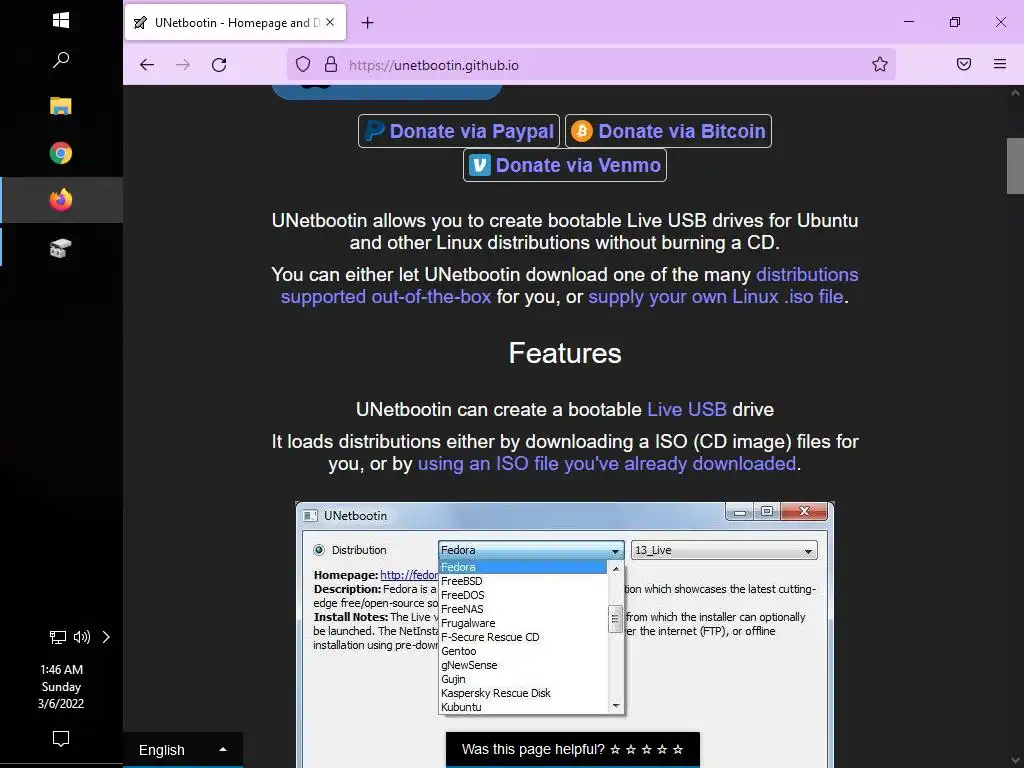The image size is (1024, 768).
Task: Rate the page with the fifth star
Action: pyautogui.click(x=678, y=749)
